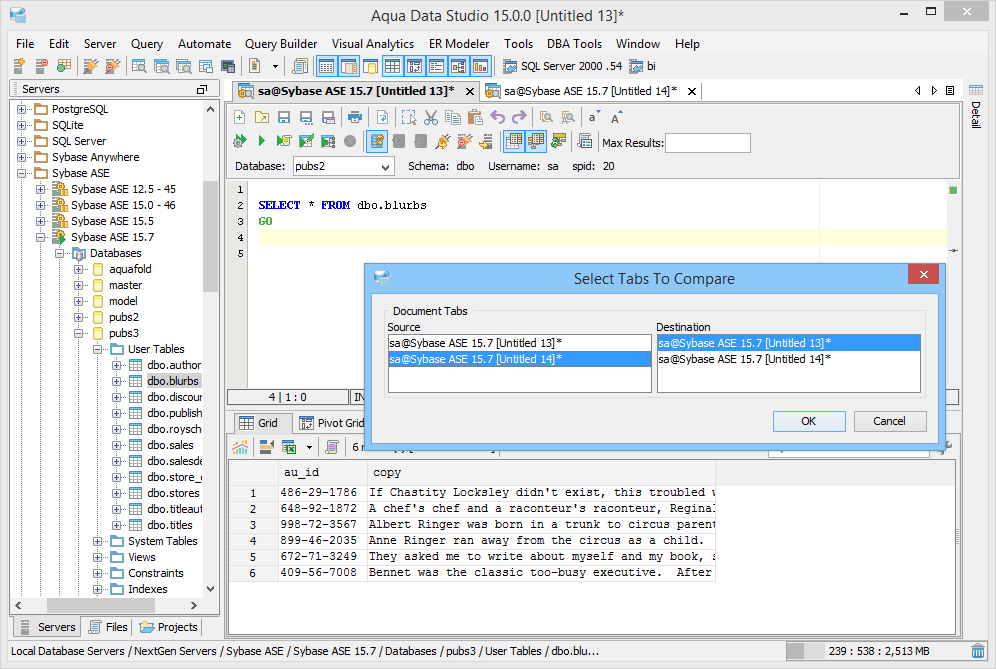Click the Max Results input field
The height and width of the screenshot is (669, 996).
click(x=708, y=143)
